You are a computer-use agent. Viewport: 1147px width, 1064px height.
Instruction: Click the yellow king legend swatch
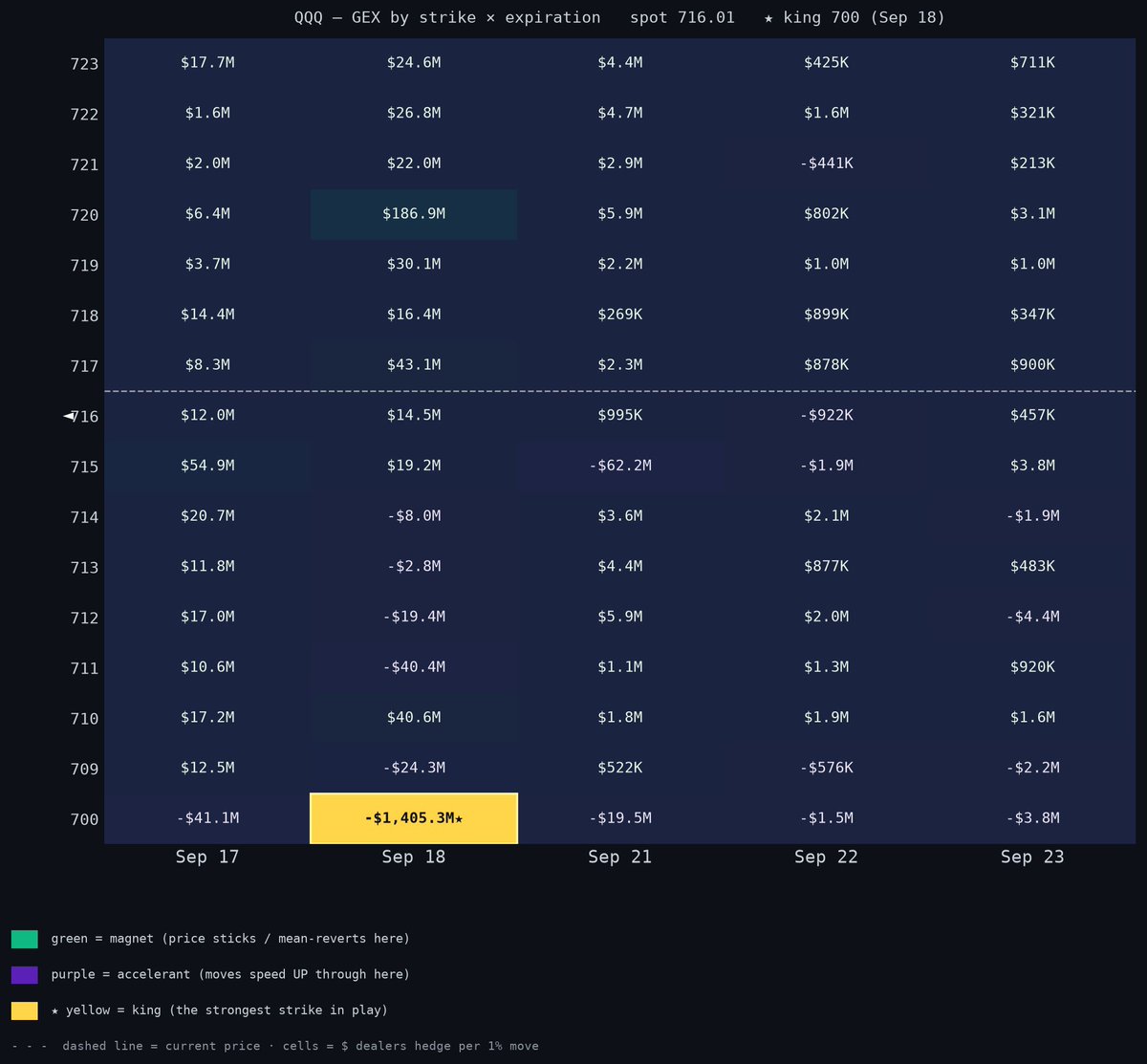click(x=25, y=1010)
